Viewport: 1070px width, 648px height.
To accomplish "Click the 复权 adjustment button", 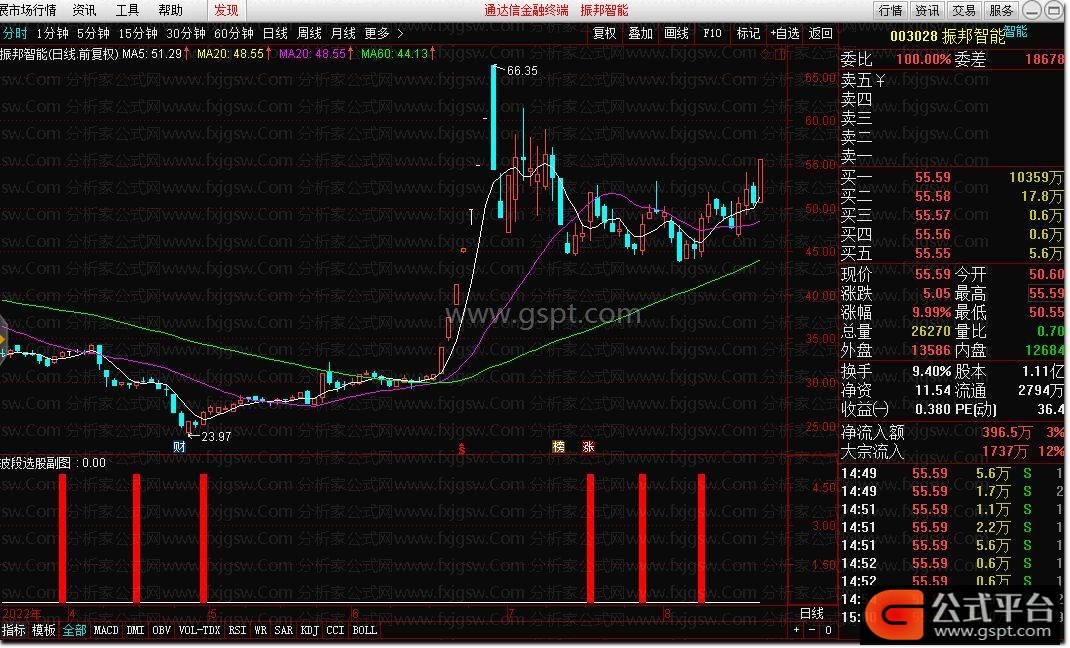I will [x=605, y=33].
